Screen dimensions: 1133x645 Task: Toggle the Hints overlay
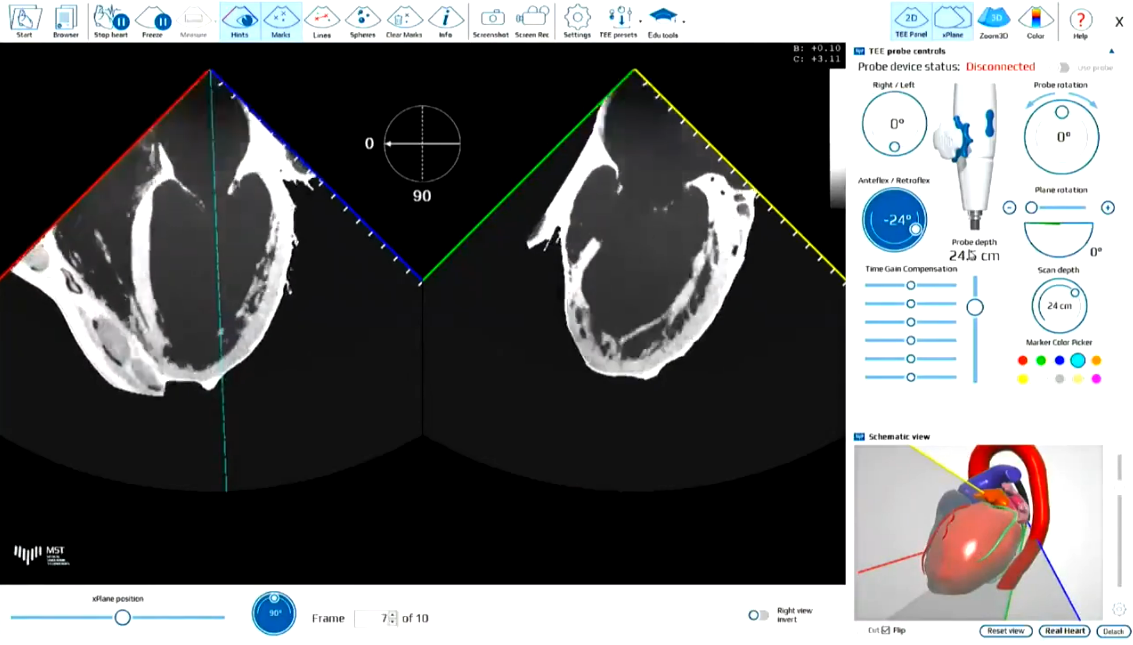point(238,18)
